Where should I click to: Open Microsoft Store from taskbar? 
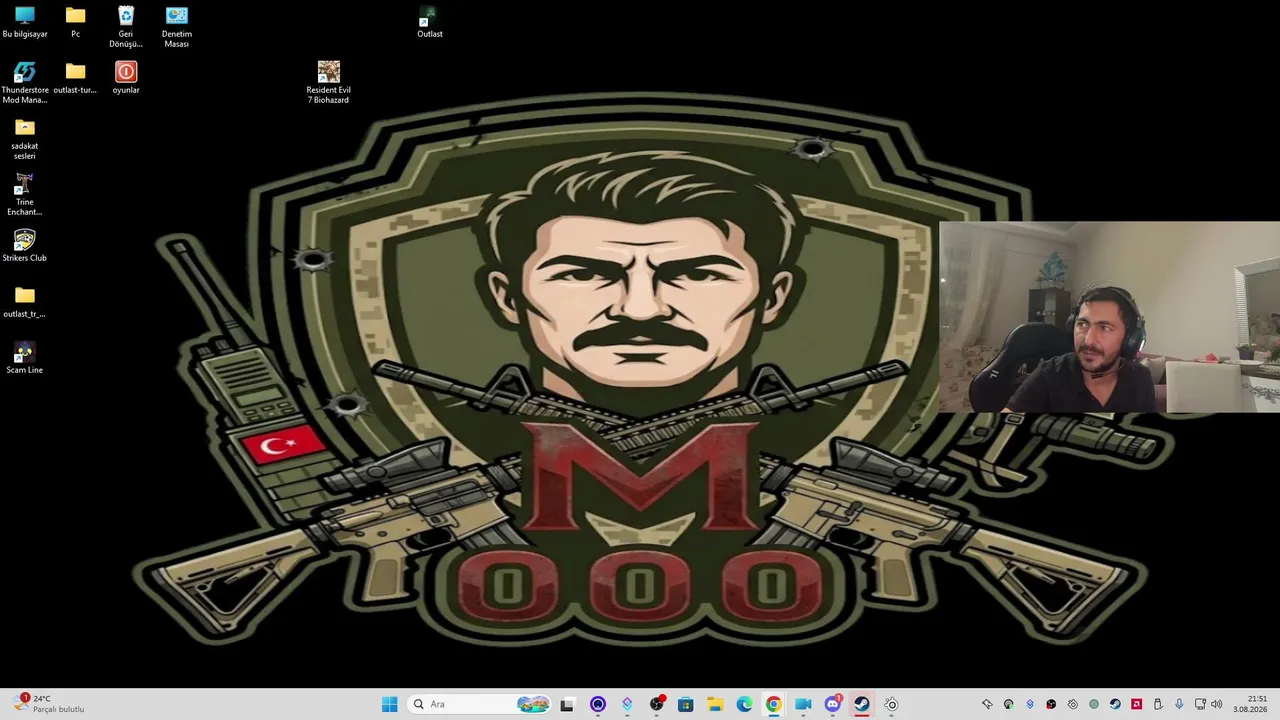[x=685, y=704]
